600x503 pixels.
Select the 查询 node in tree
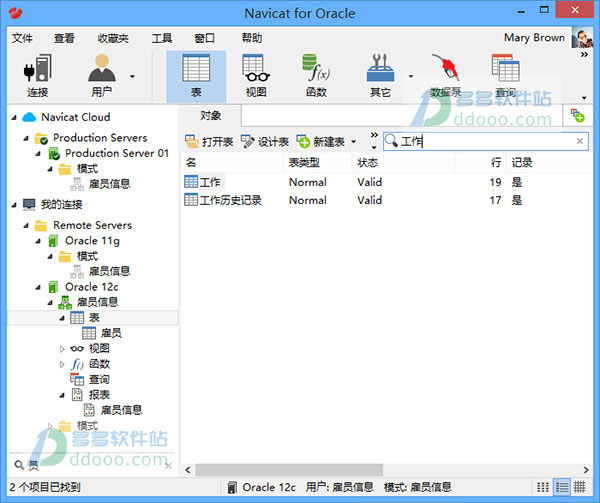coord(99,379)
